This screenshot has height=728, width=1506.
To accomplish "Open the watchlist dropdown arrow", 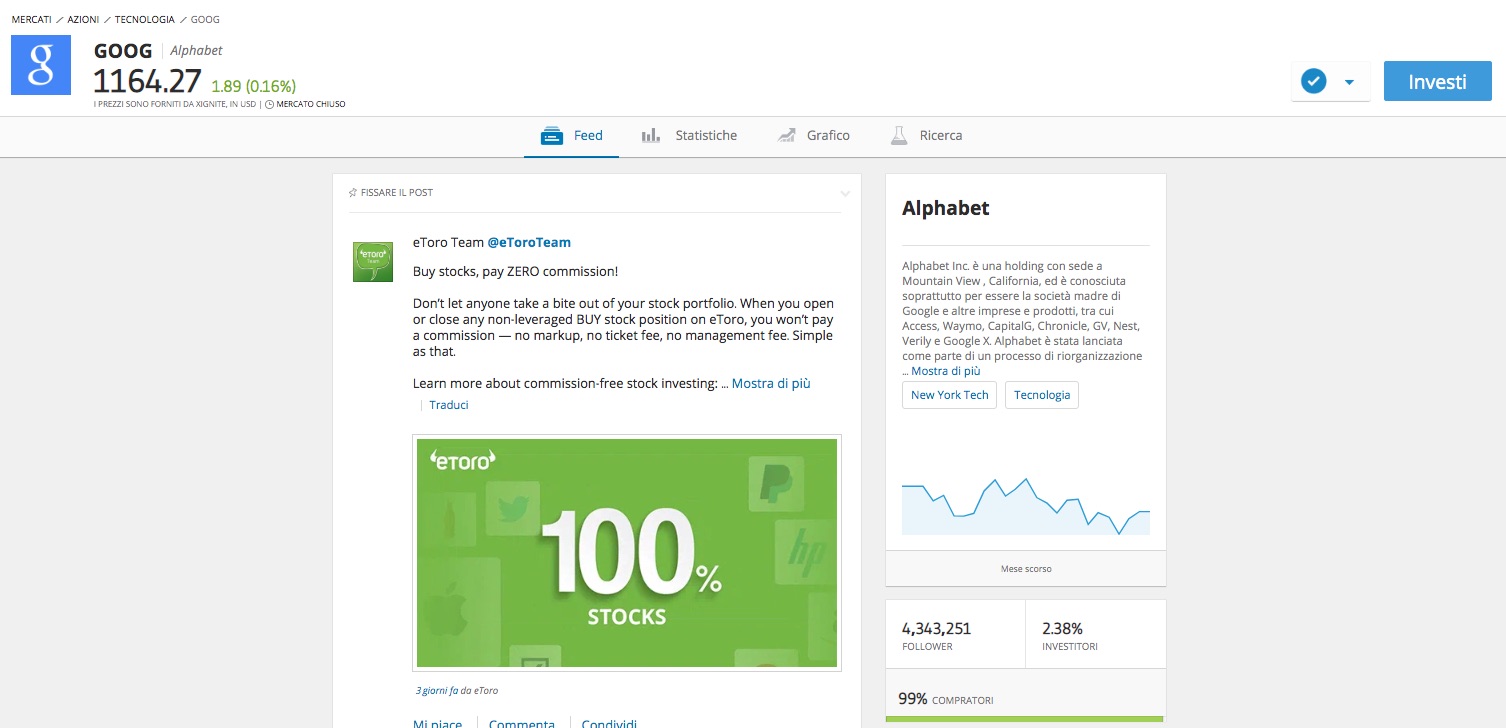I will (1349, 82).
